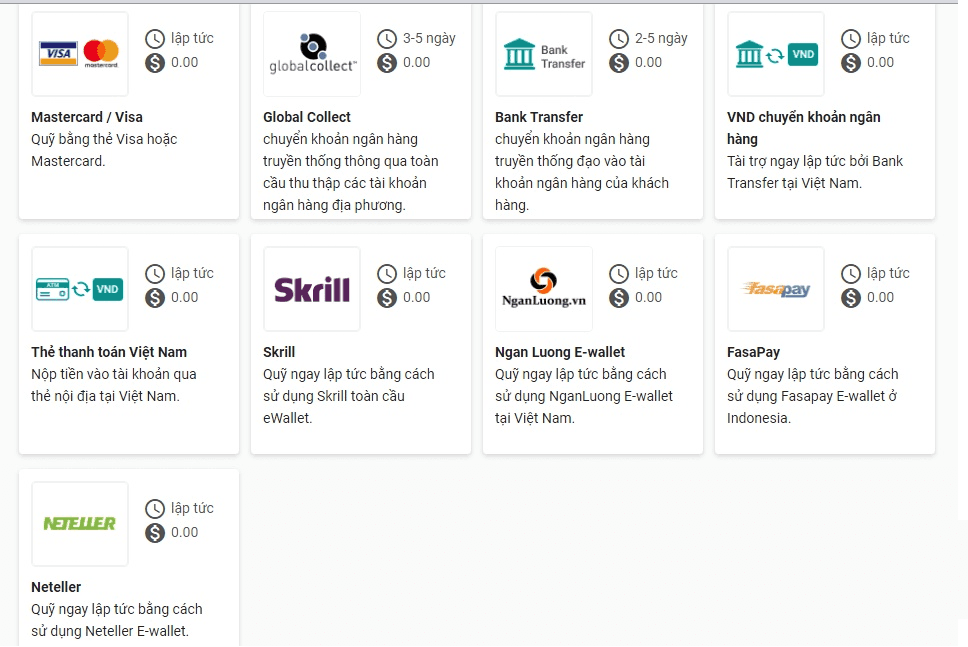
Task: Click the dollar fee icon on Skrill card
Action: point(387,298)
